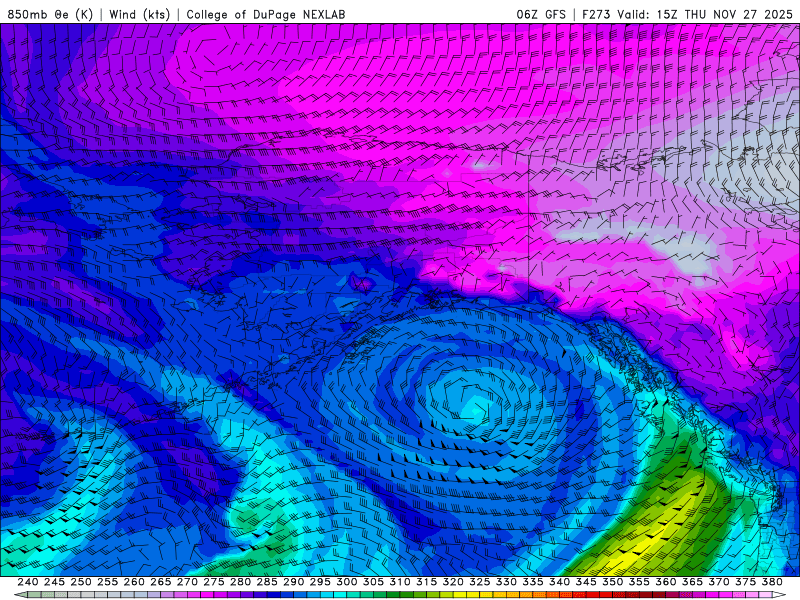Click the 290 value on color scale
The image size is (800, 600).
tap(293, 582)
